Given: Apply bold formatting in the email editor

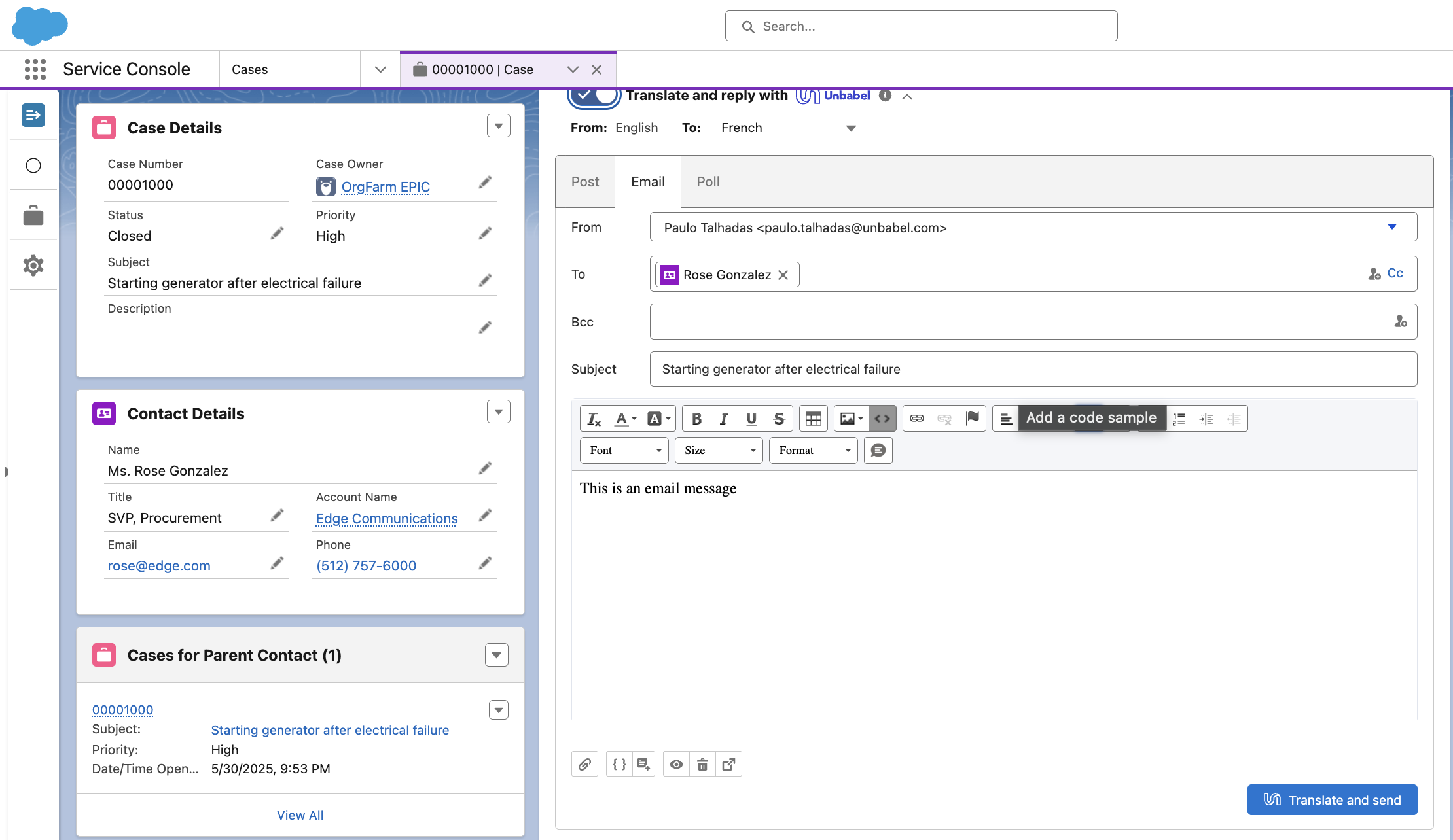Looking at the screenshot, I should click(x=696, y=419).
